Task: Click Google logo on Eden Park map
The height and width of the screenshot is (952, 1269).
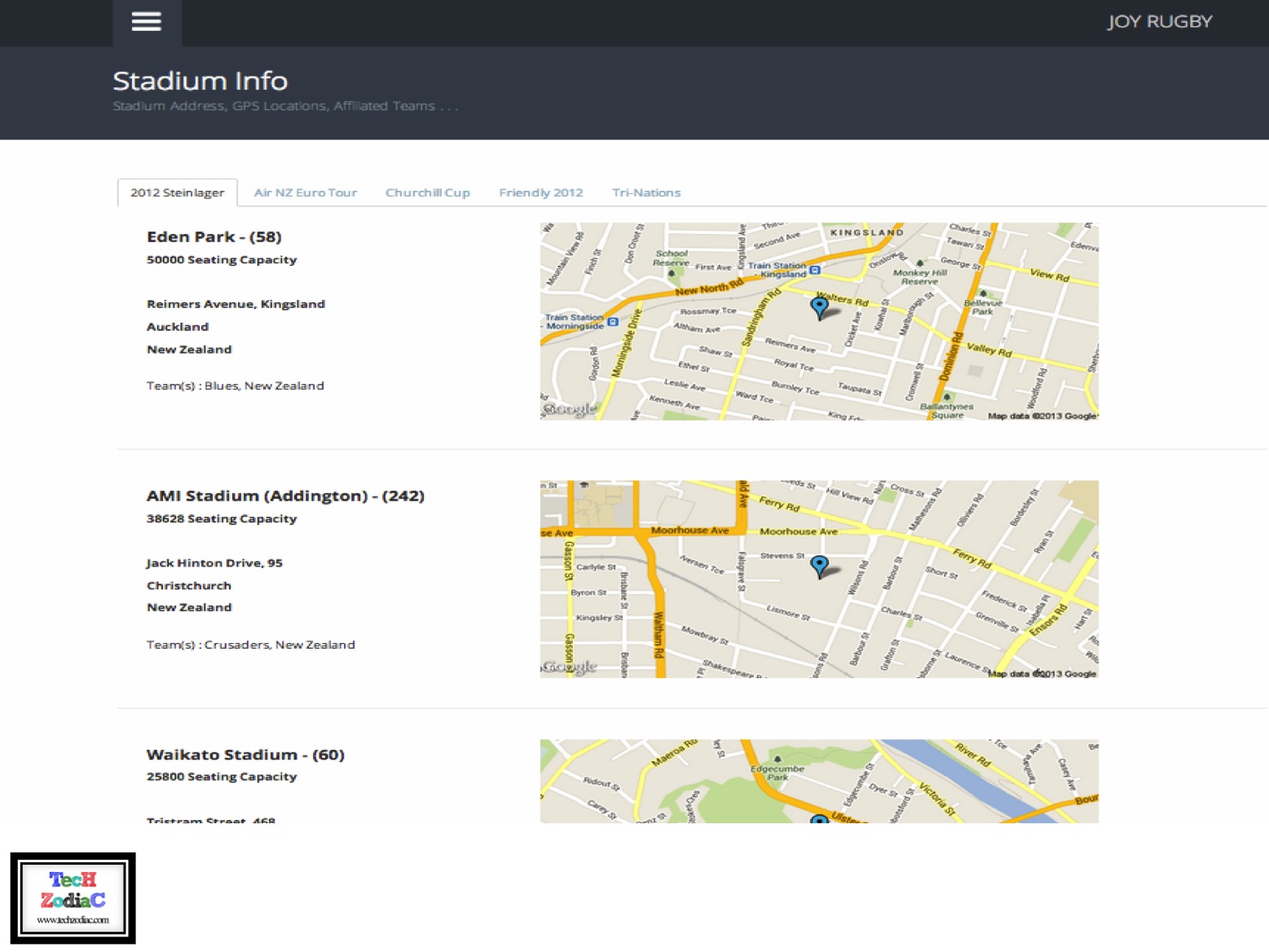Action: point(570,409)
